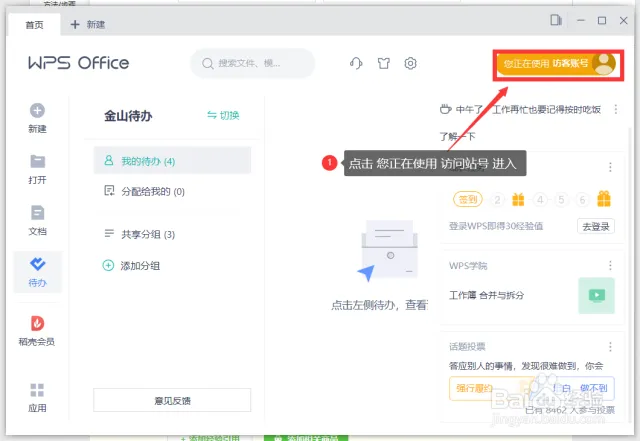Open the 打开 folder icon in sidebar

click(x=38, y=161)
